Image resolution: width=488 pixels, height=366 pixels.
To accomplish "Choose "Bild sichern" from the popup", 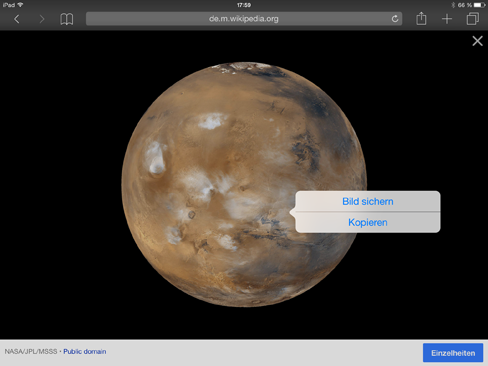I will [368, 201].
